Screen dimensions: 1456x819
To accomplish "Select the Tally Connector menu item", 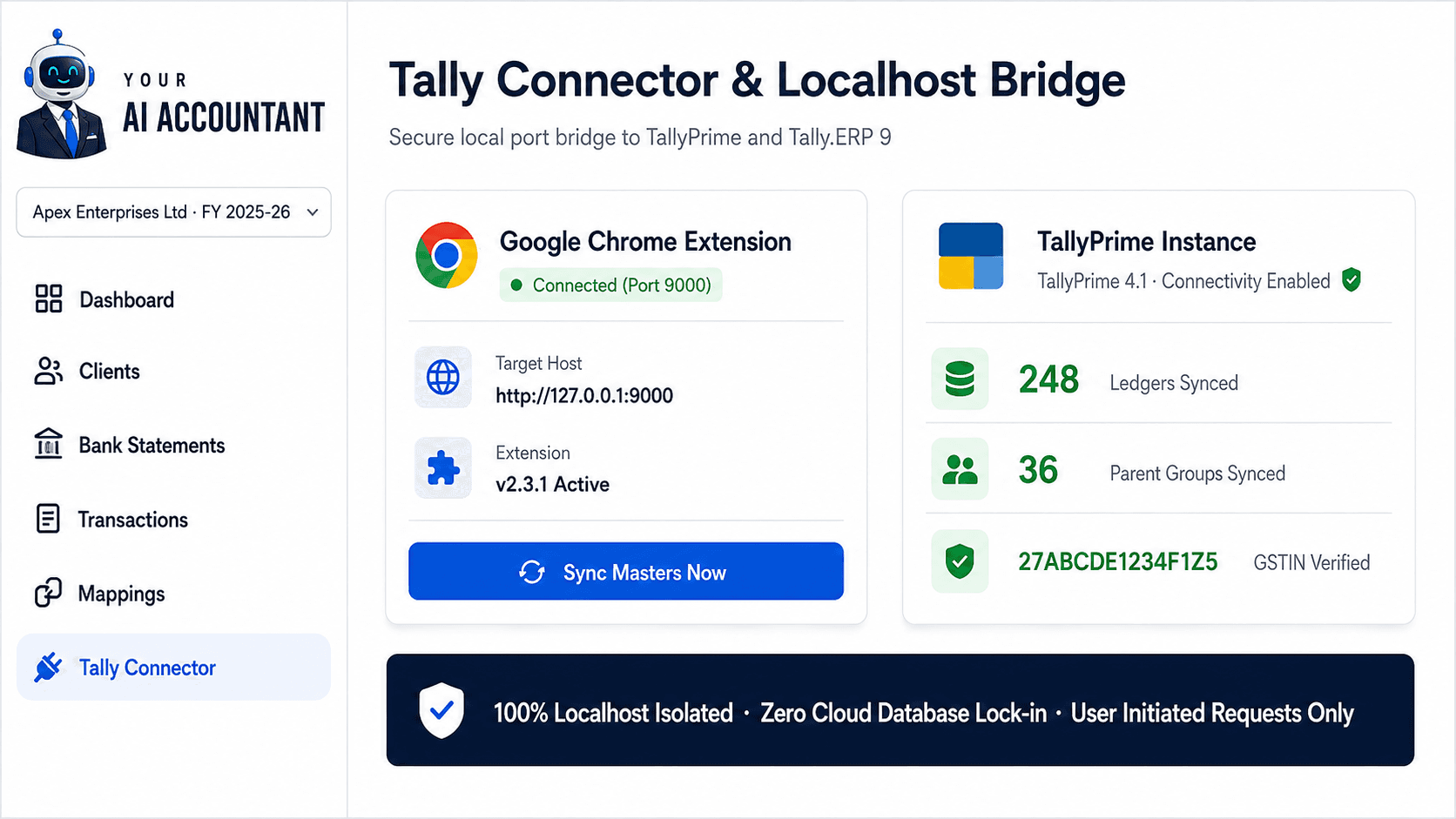I will pos(173,667).
